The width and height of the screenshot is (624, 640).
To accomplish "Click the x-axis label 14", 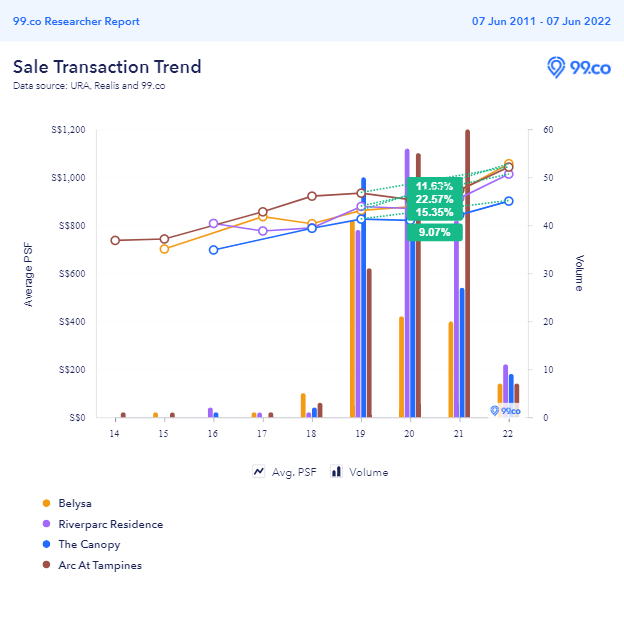I will (115, 433).
